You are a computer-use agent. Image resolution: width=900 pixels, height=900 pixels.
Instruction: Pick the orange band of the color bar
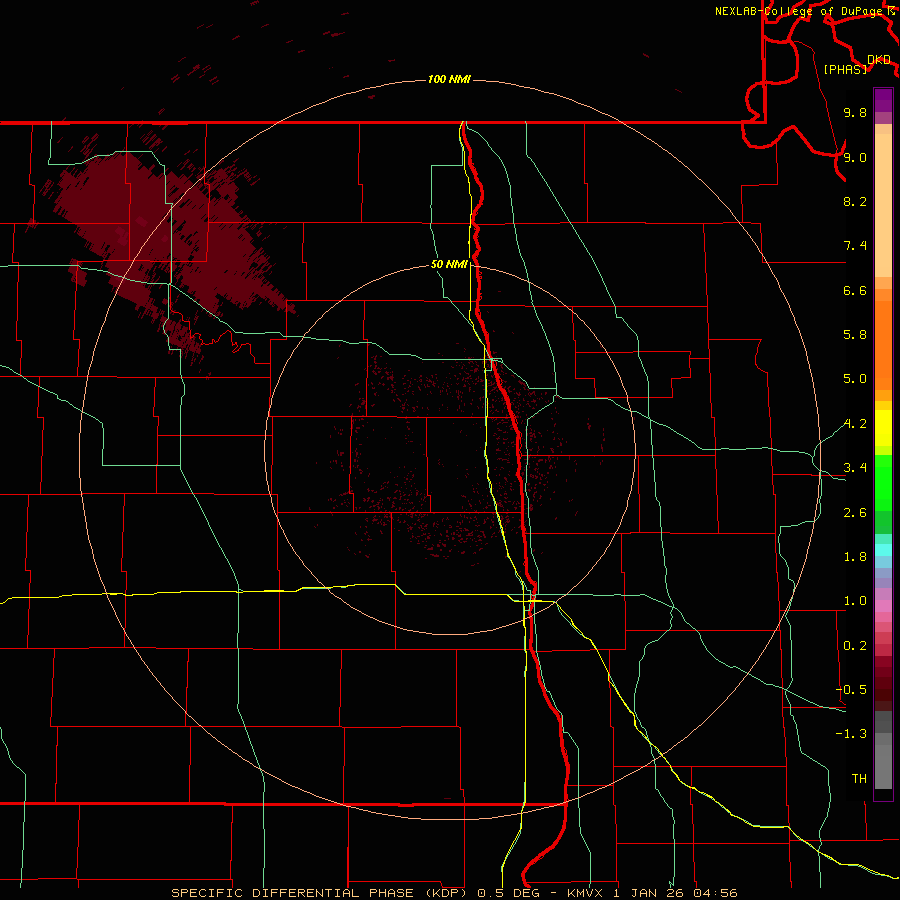(883, 346)
